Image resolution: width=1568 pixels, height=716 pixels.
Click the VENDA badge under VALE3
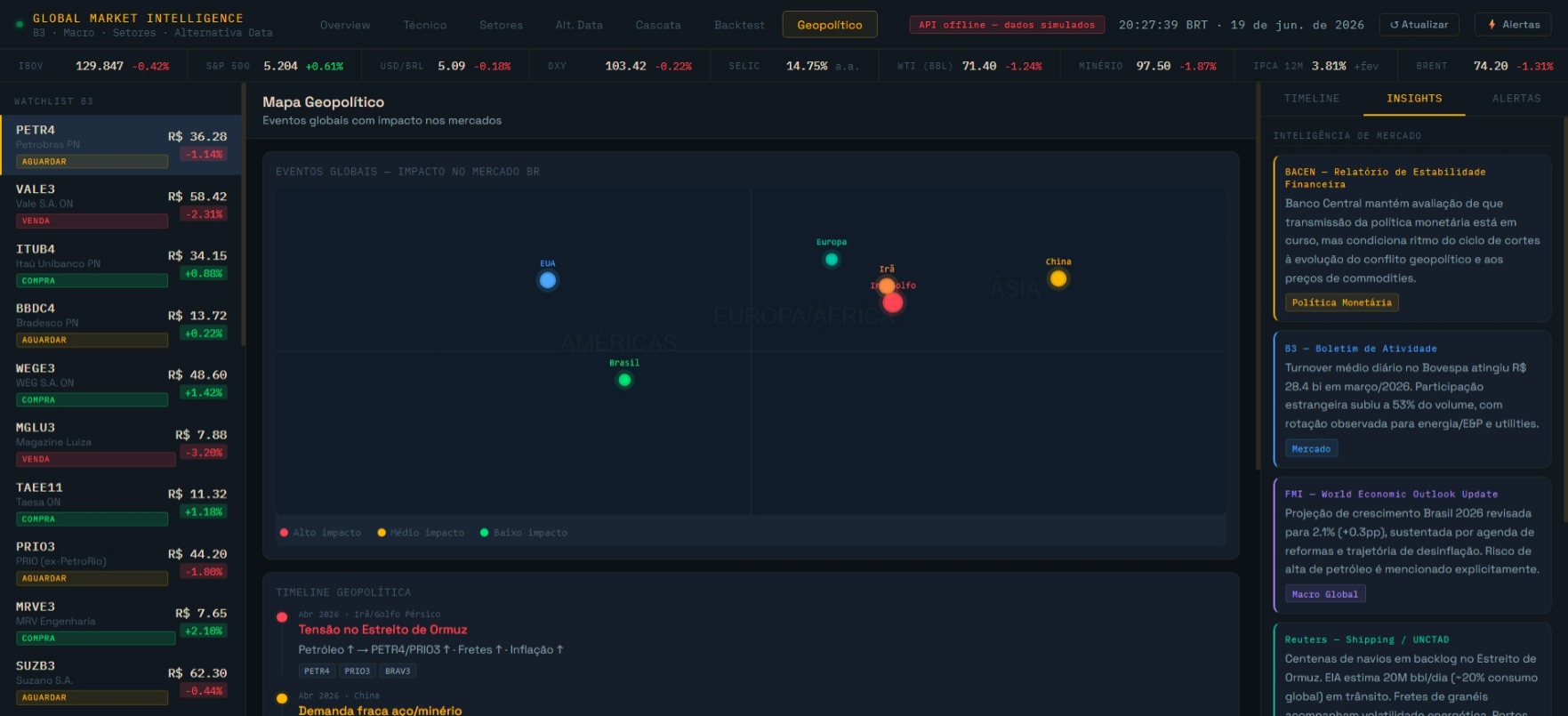tap(92, 221)
